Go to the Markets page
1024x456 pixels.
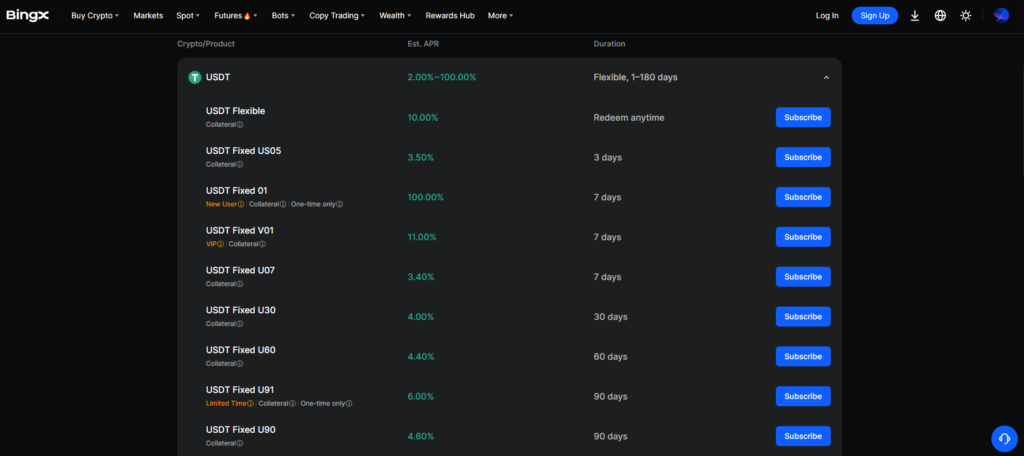(x=148, y=16)
